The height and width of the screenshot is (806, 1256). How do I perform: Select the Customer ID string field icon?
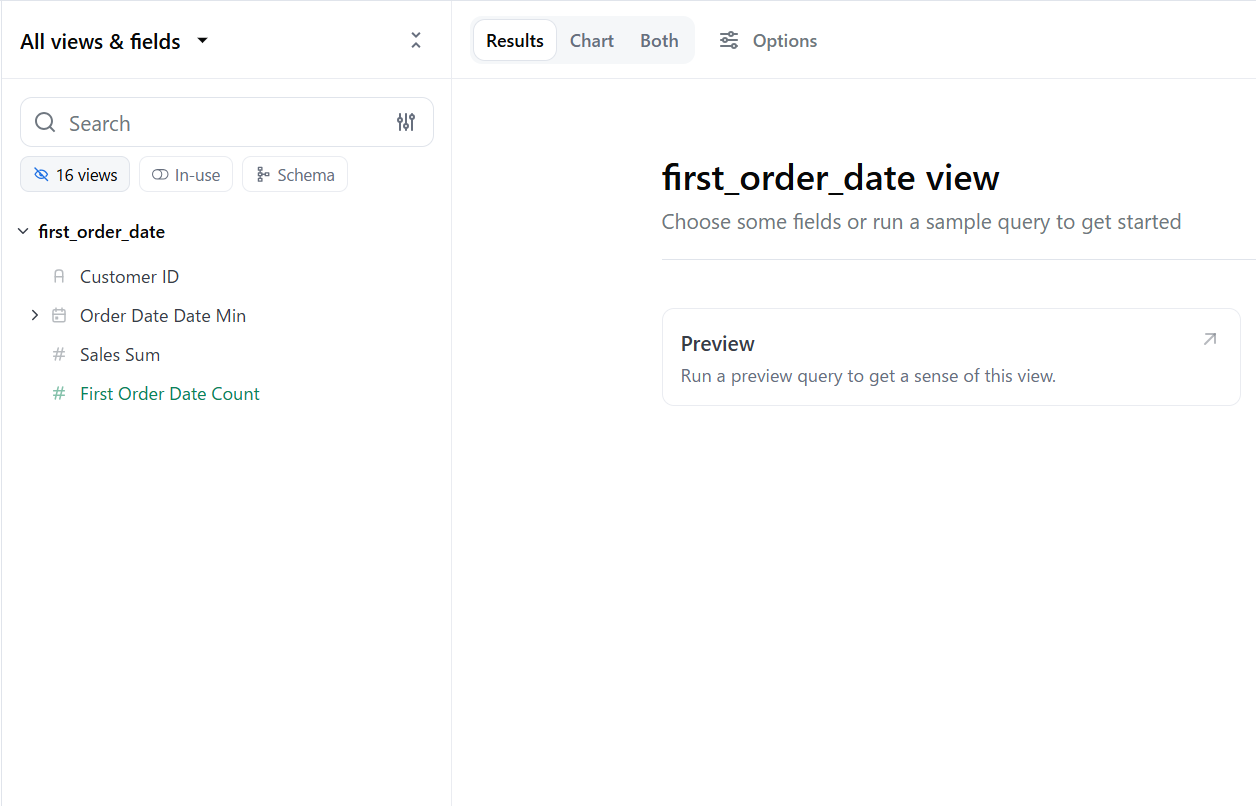pyautogui.click(x=59, y=276)
